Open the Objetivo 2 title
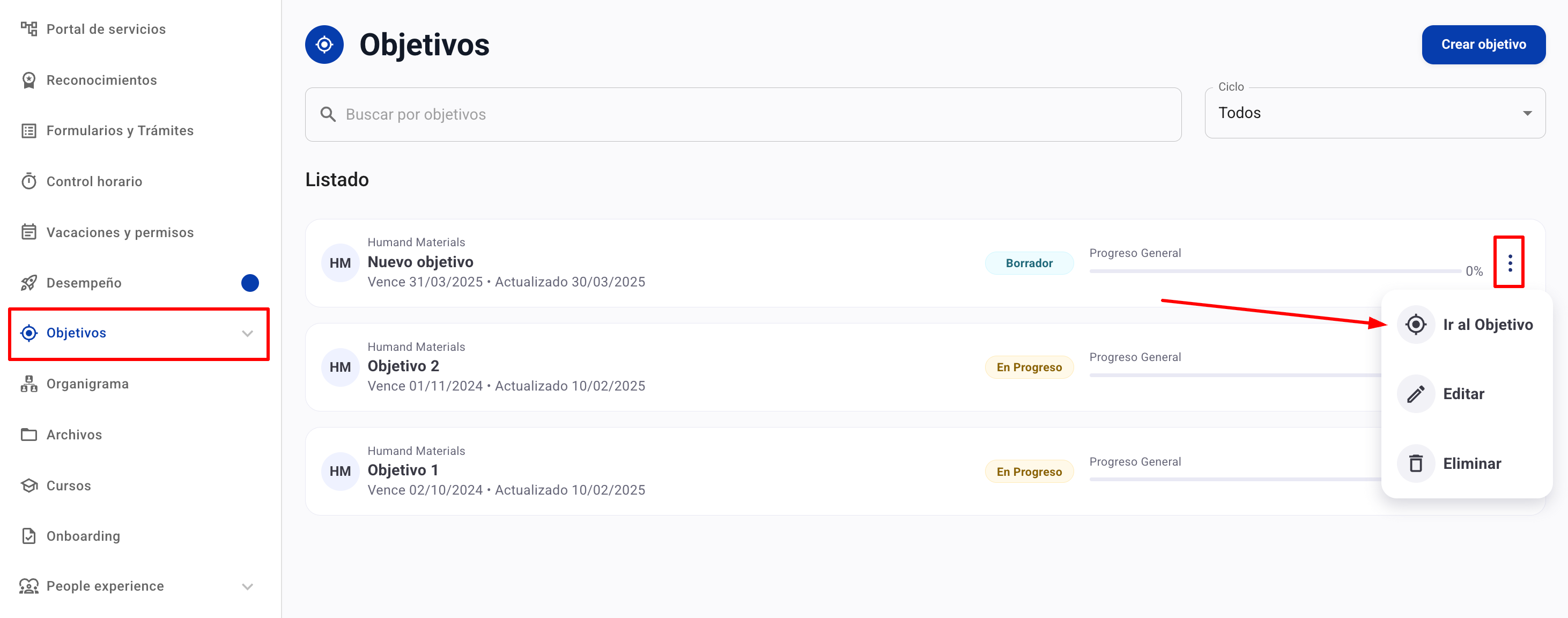Screen dimensions: 1568x618 click(x=403, y=366)
